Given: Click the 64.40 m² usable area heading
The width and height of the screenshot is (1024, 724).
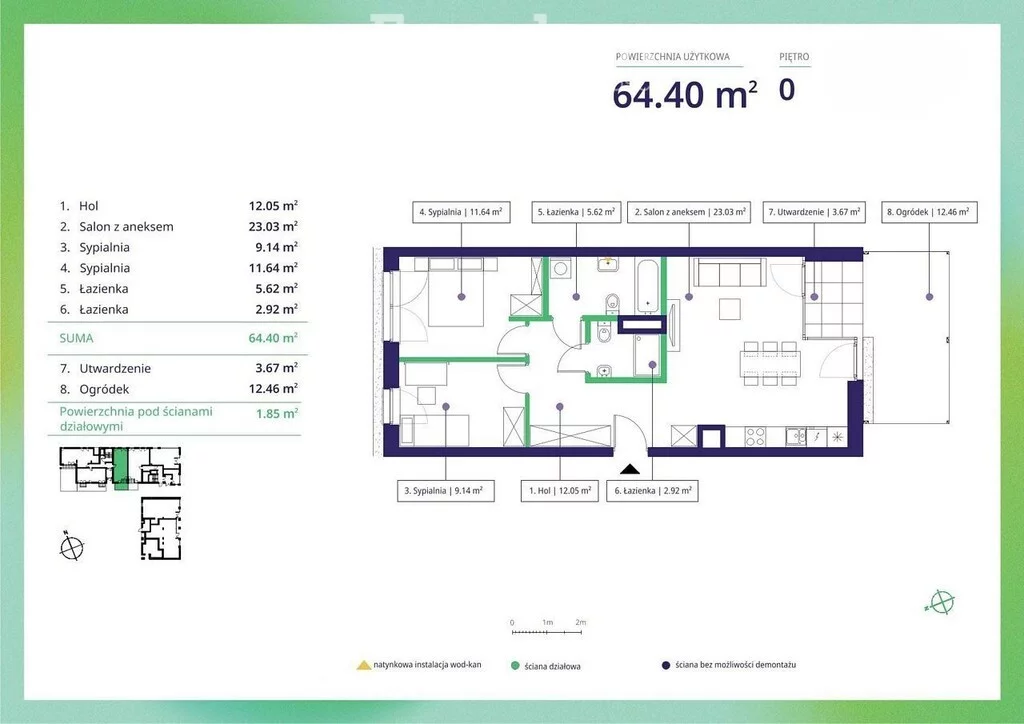Looking at the screenshot, I should click(x=684, y=94).
